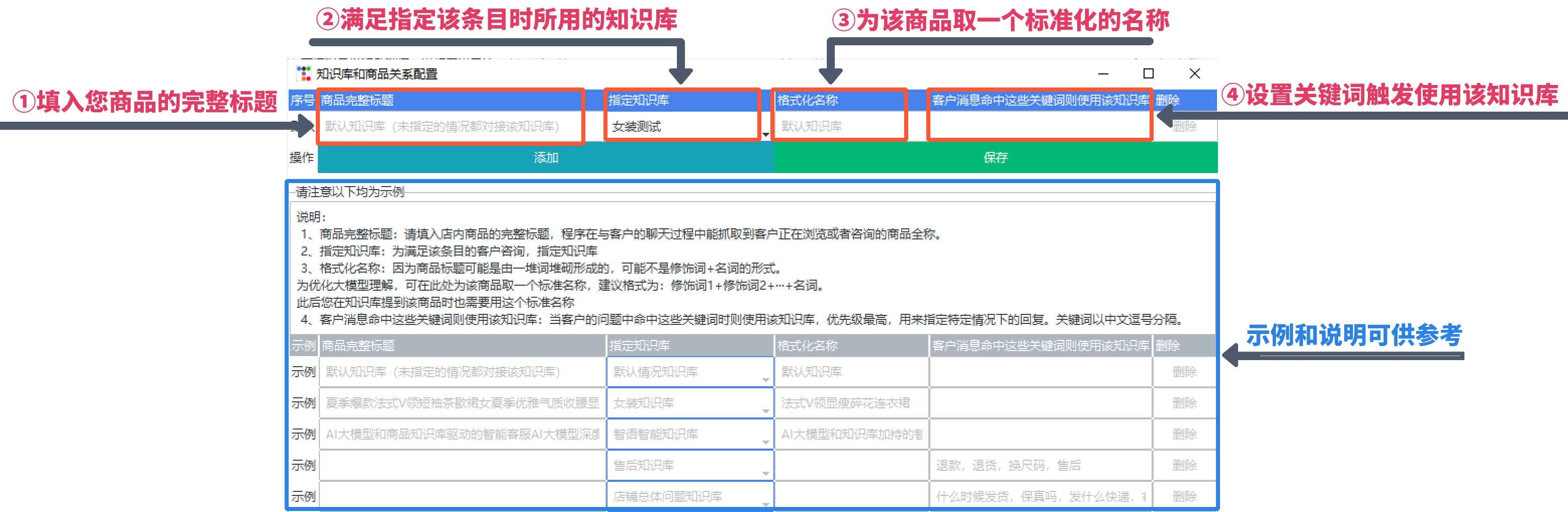Click the 操作 row label
Image resolution: width=1568 pixels, height=512 pixels.
[x=302, y=158]
